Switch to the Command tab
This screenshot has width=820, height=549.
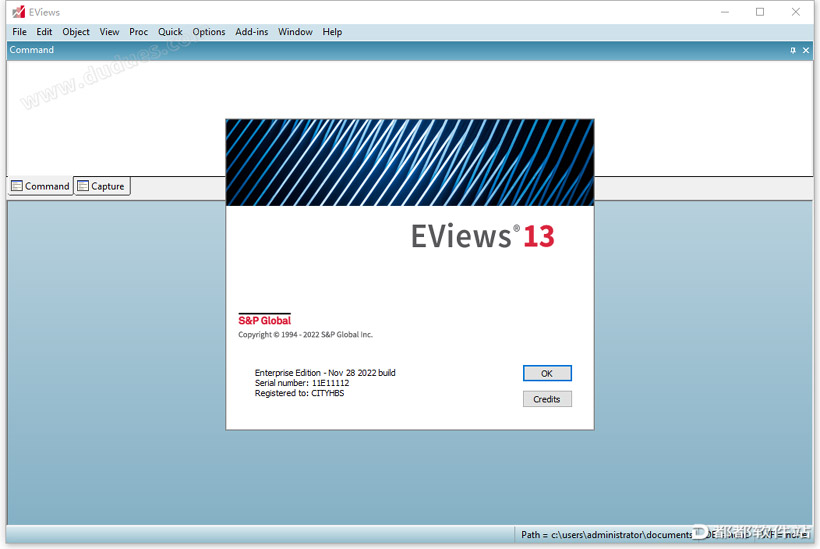tap(40, 186)
